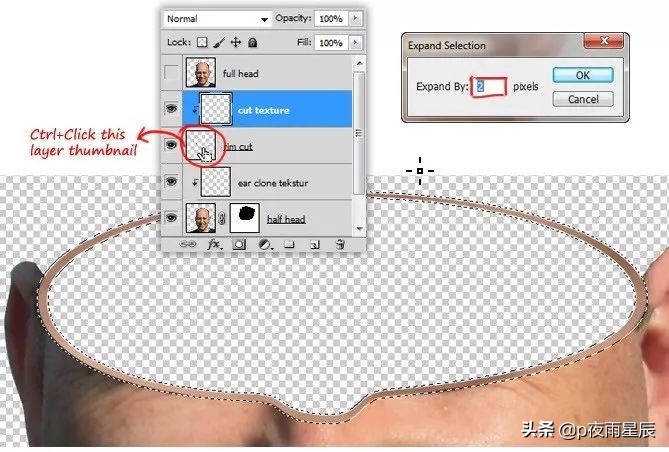Select the lock image pixels brush icon

click(219, 42)
